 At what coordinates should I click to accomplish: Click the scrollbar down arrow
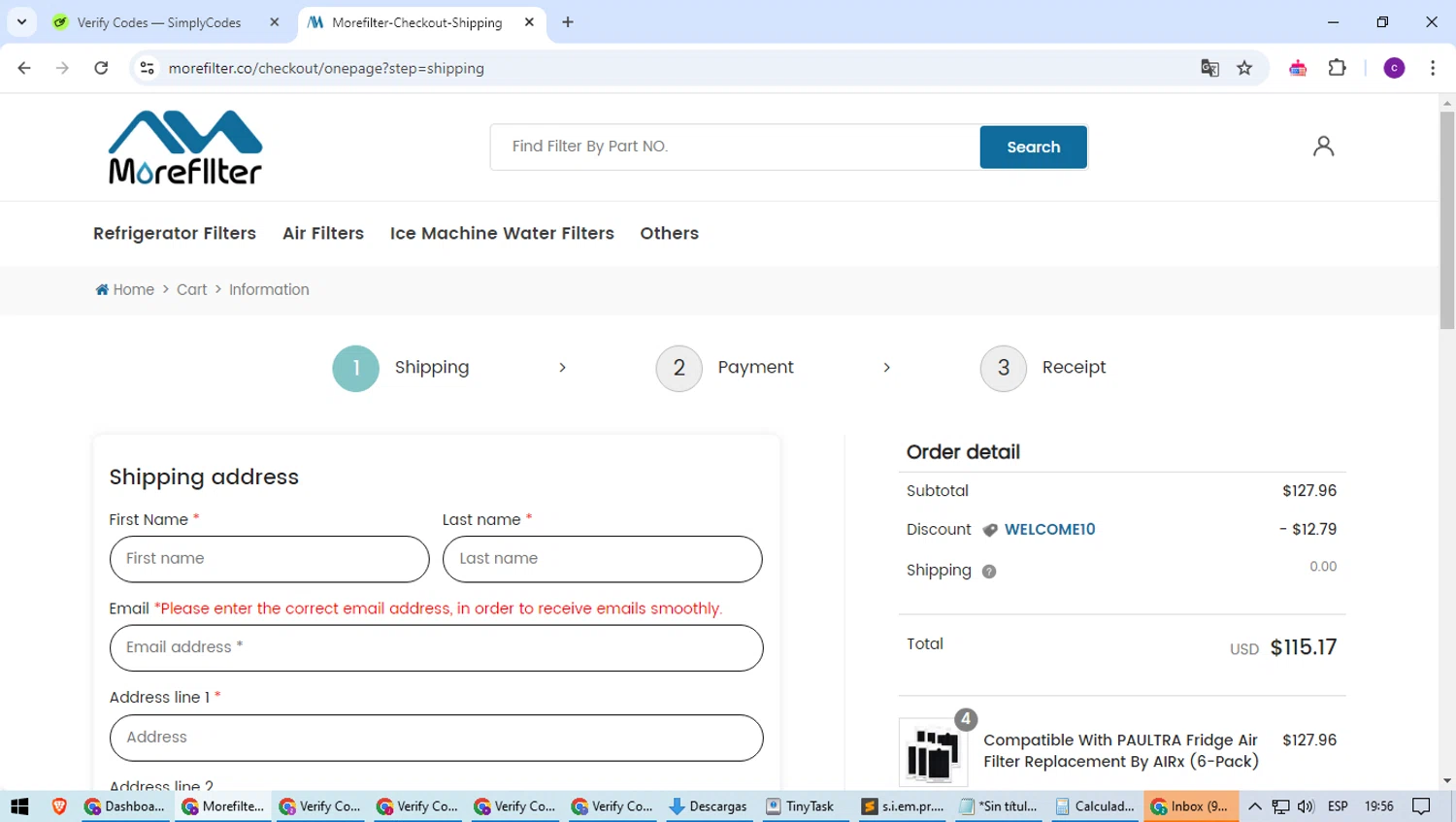pos(1447,781)
